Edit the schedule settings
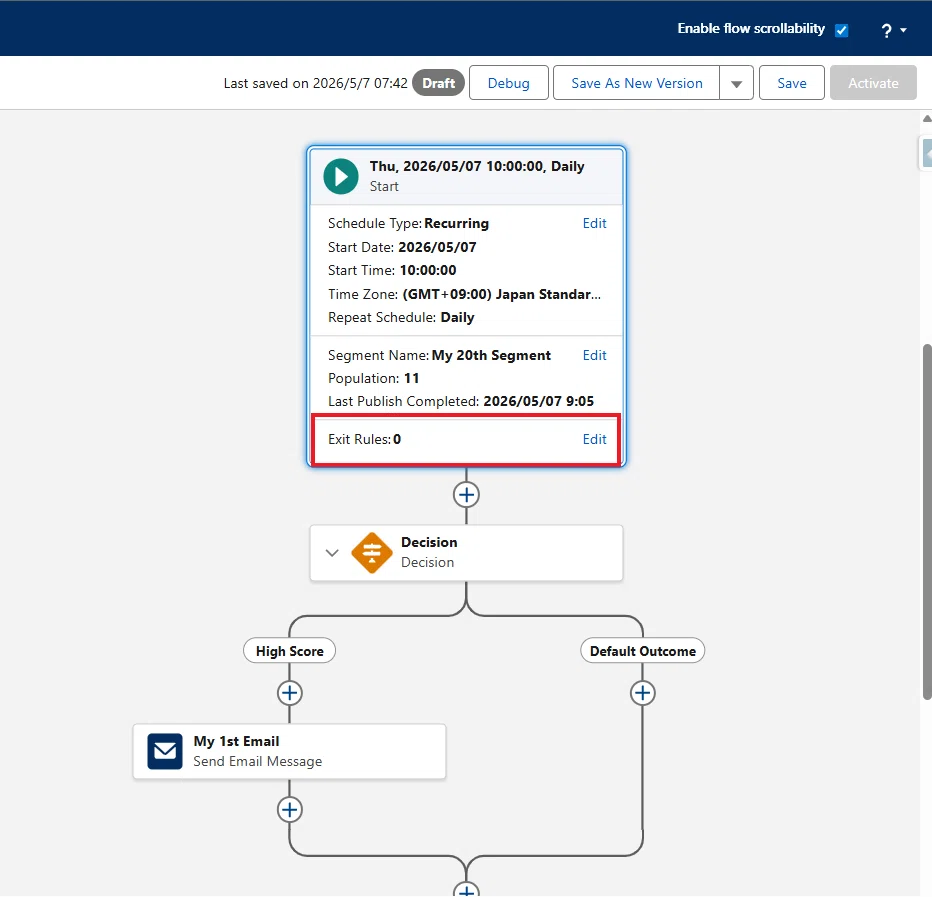The image size is (932, 897). (x=594, y=224)
